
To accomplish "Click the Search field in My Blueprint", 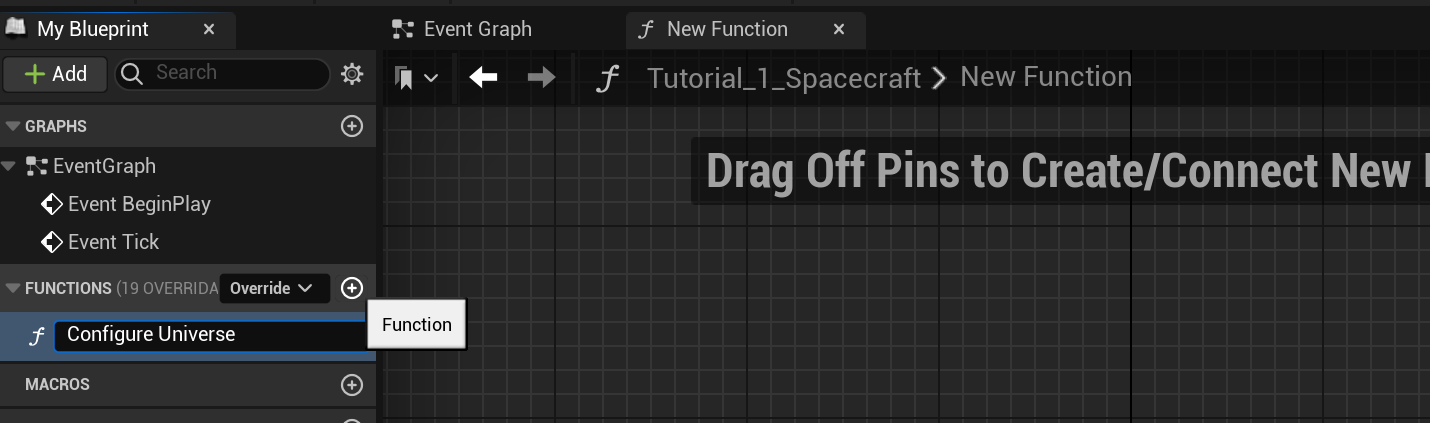I will (235, 73).
